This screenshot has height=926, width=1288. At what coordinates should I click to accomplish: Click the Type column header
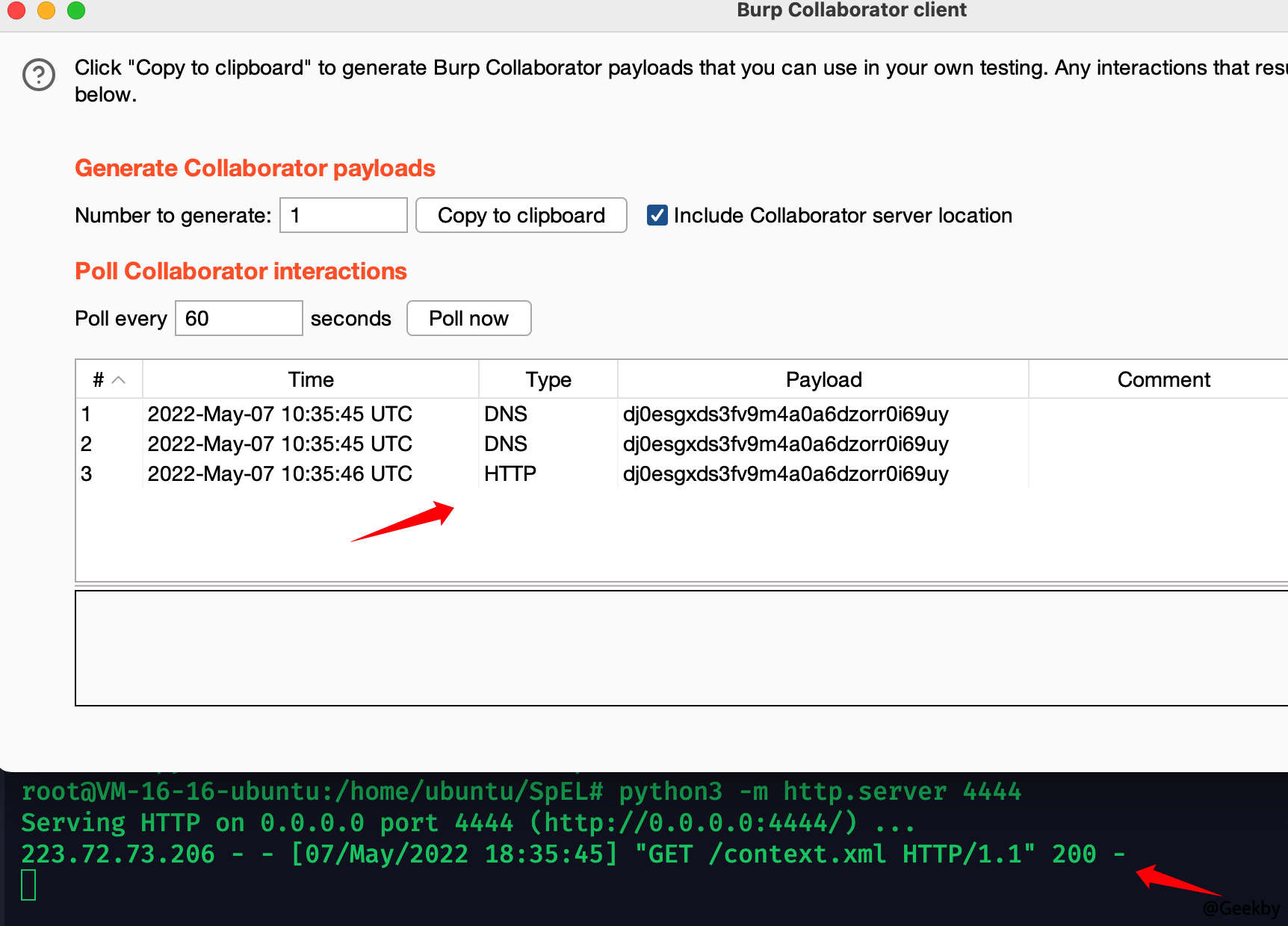(x=548, y=379)
